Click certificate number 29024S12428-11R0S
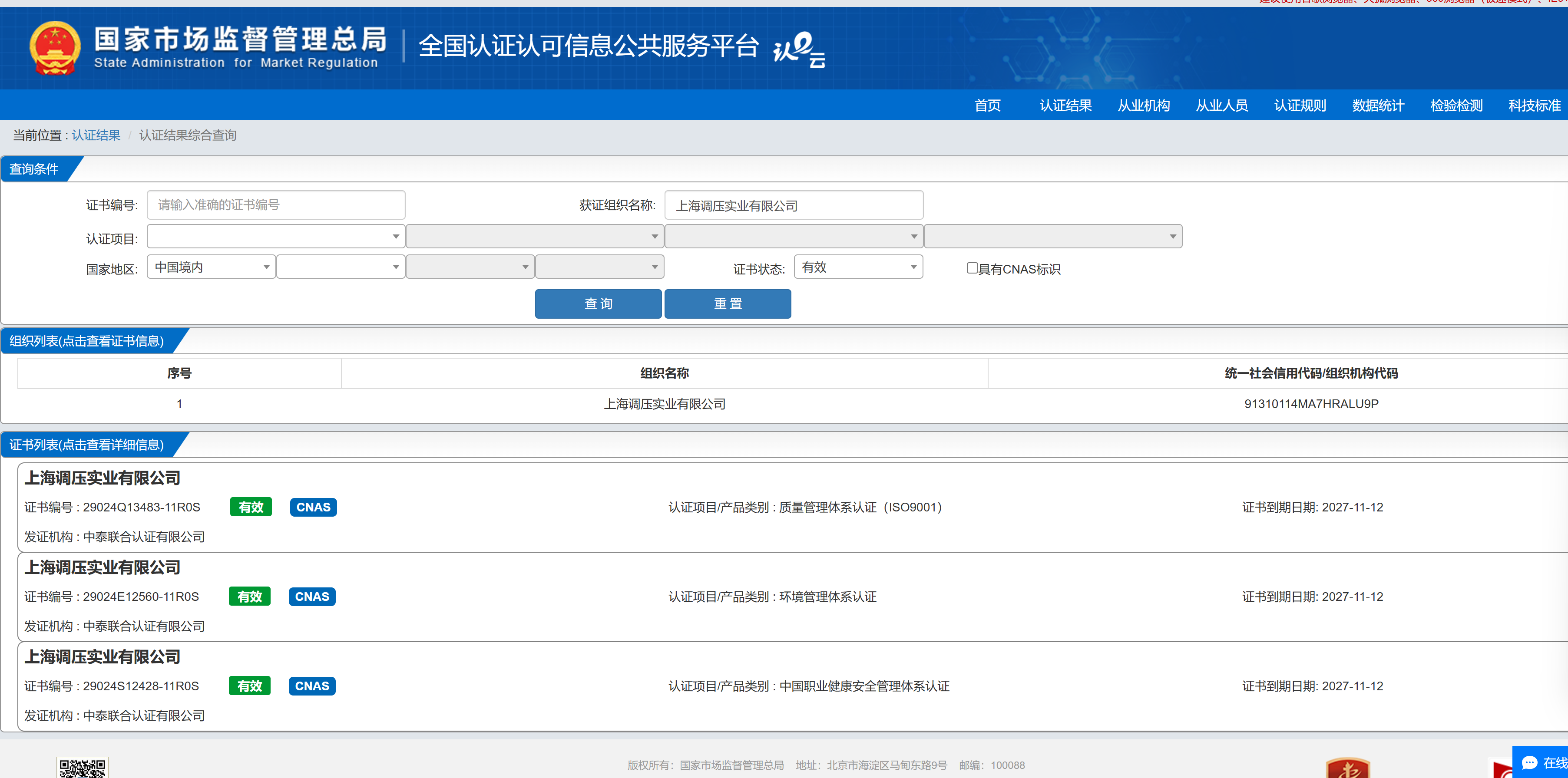The width and height of the screenshot is (1568, 778). [141, 686]
